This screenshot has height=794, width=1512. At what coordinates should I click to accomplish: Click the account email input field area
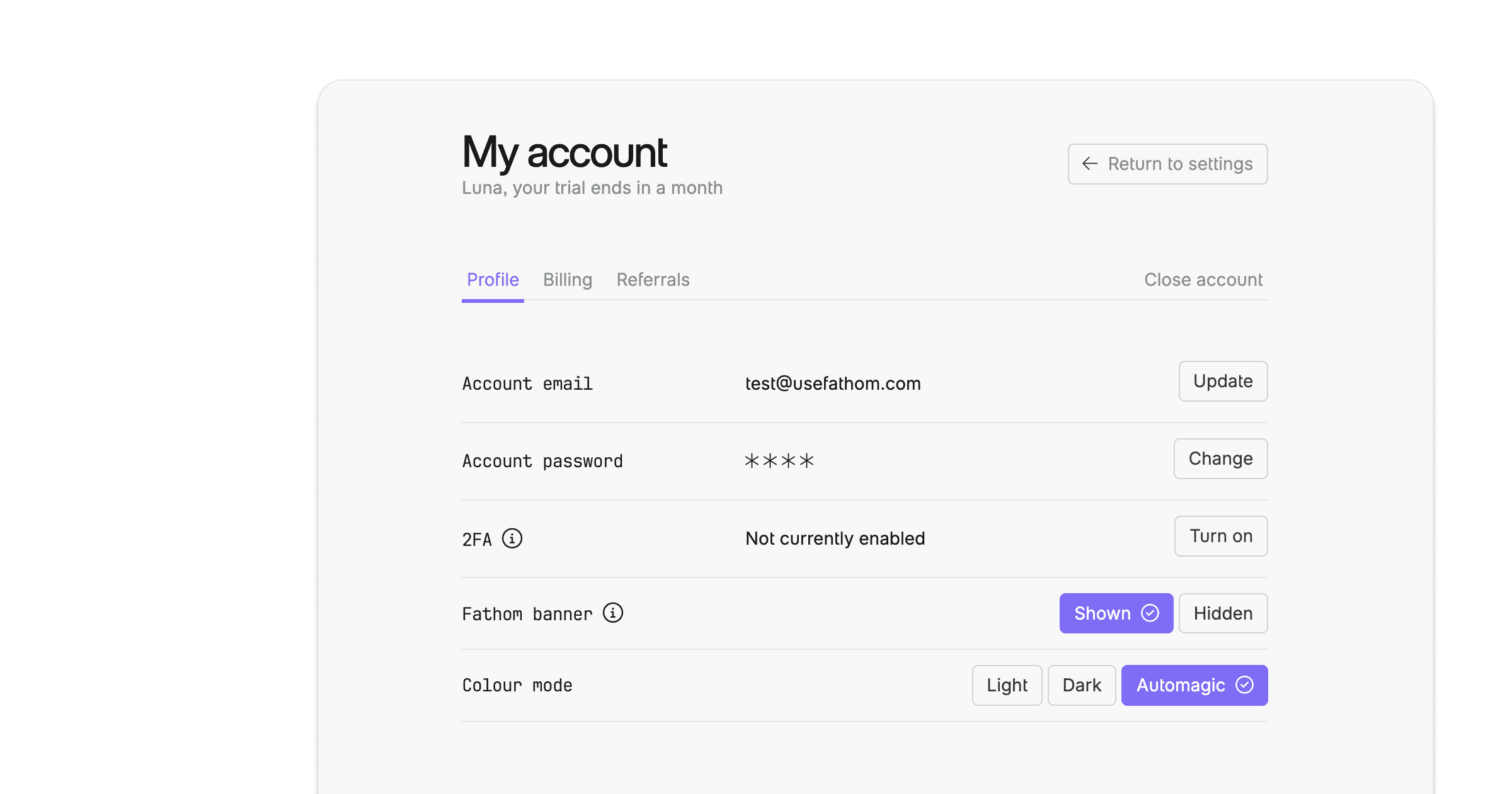coord(833,383)
